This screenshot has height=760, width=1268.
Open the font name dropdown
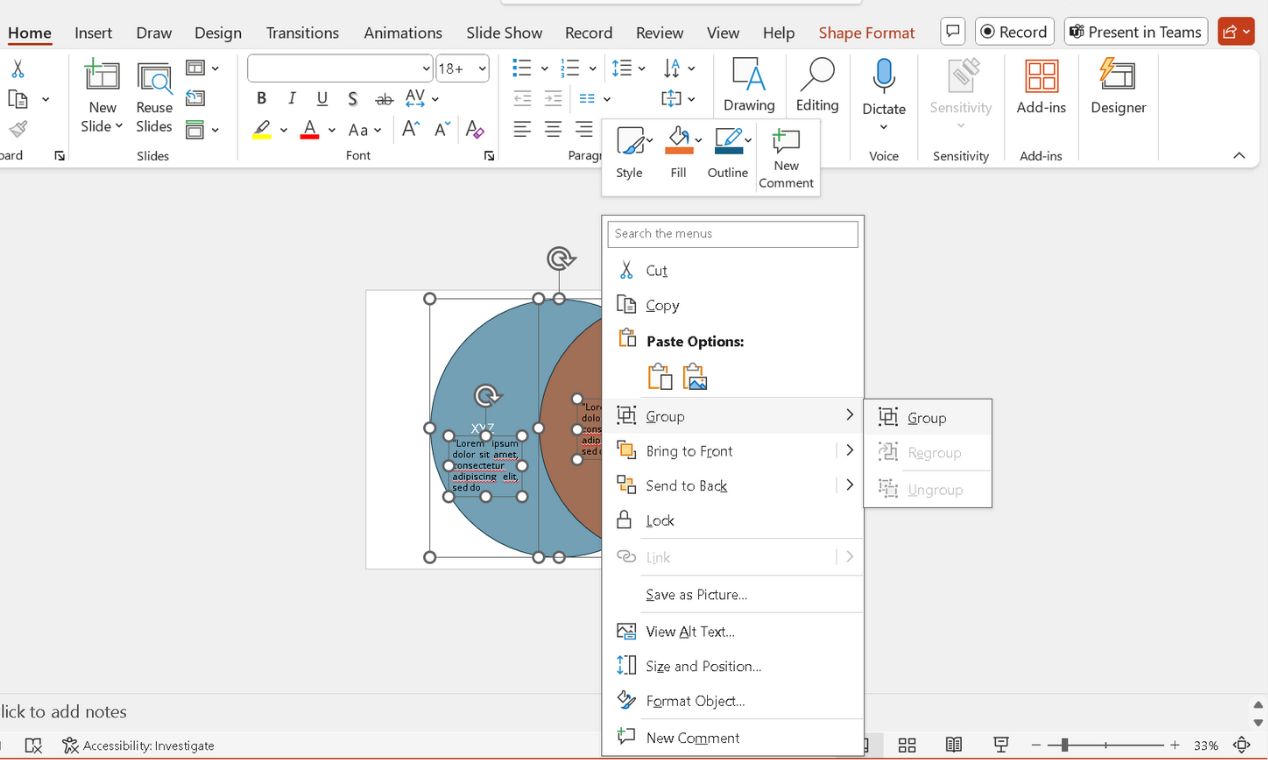click(426, 69)
